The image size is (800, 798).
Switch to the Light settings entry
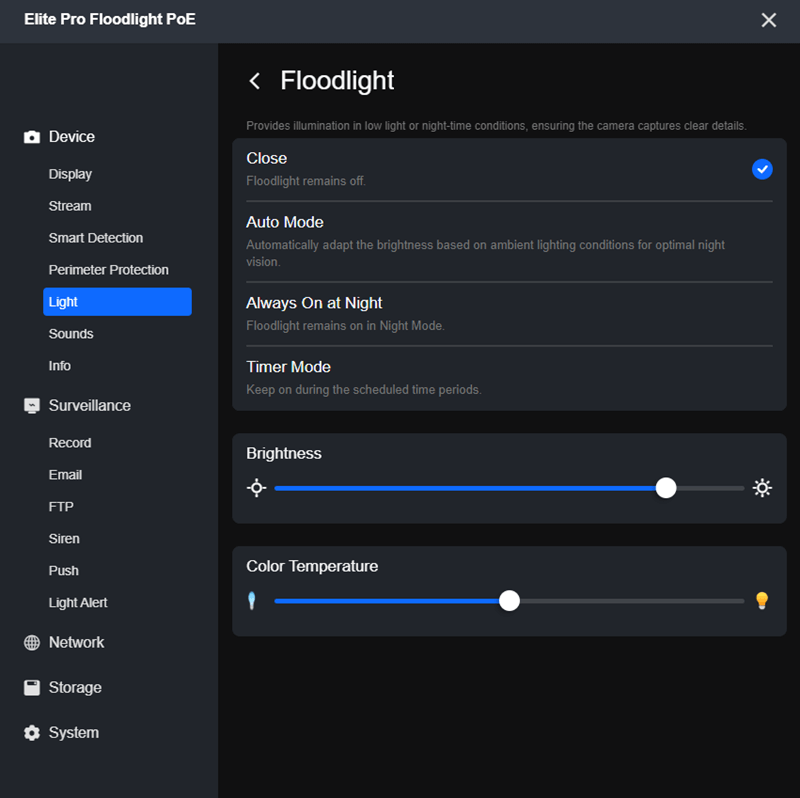[63, 301]
